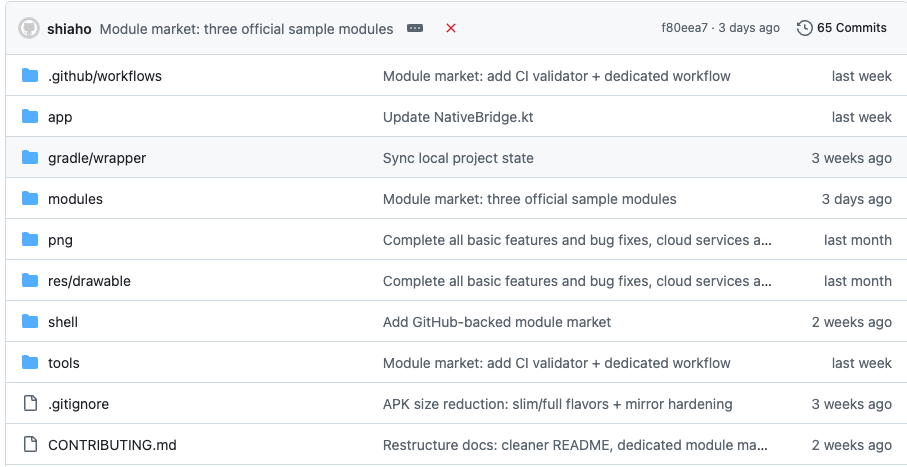Open the app directory

point(60,117)
